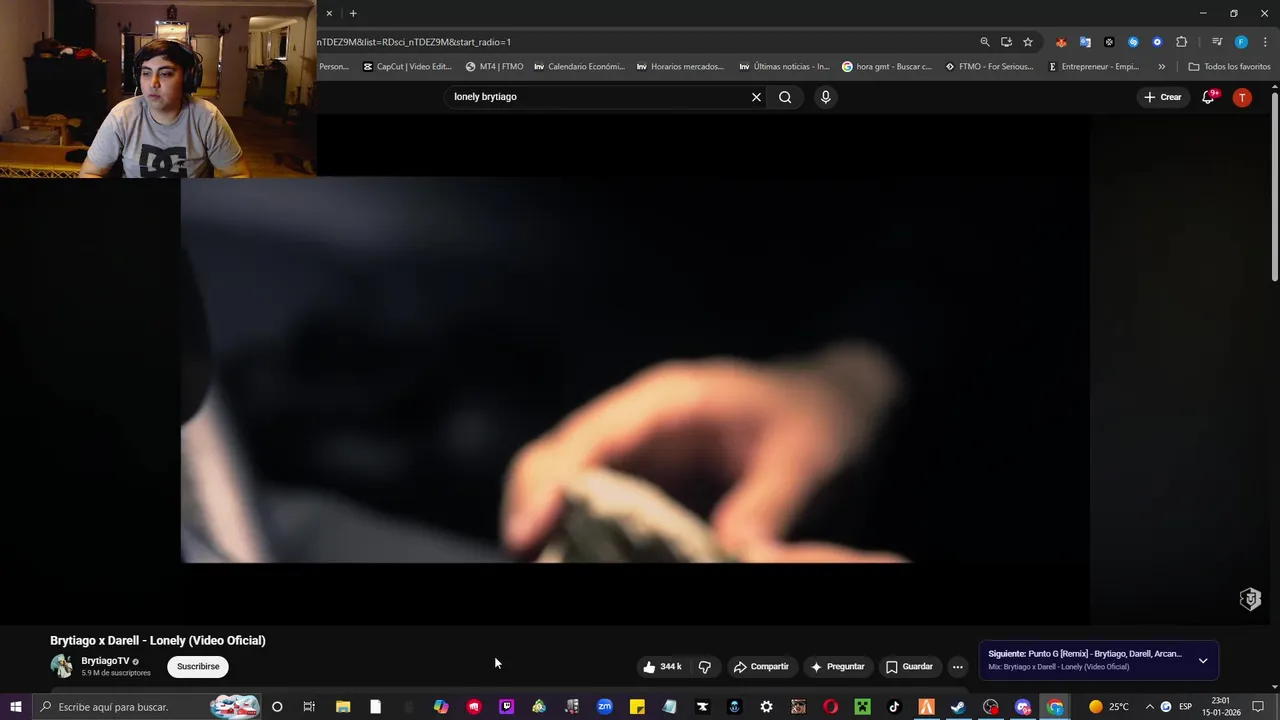Image resolution: width=1280 pixels, height=720 pixels.
Task: Open a new tab with plus button
Action: (353, 13)
